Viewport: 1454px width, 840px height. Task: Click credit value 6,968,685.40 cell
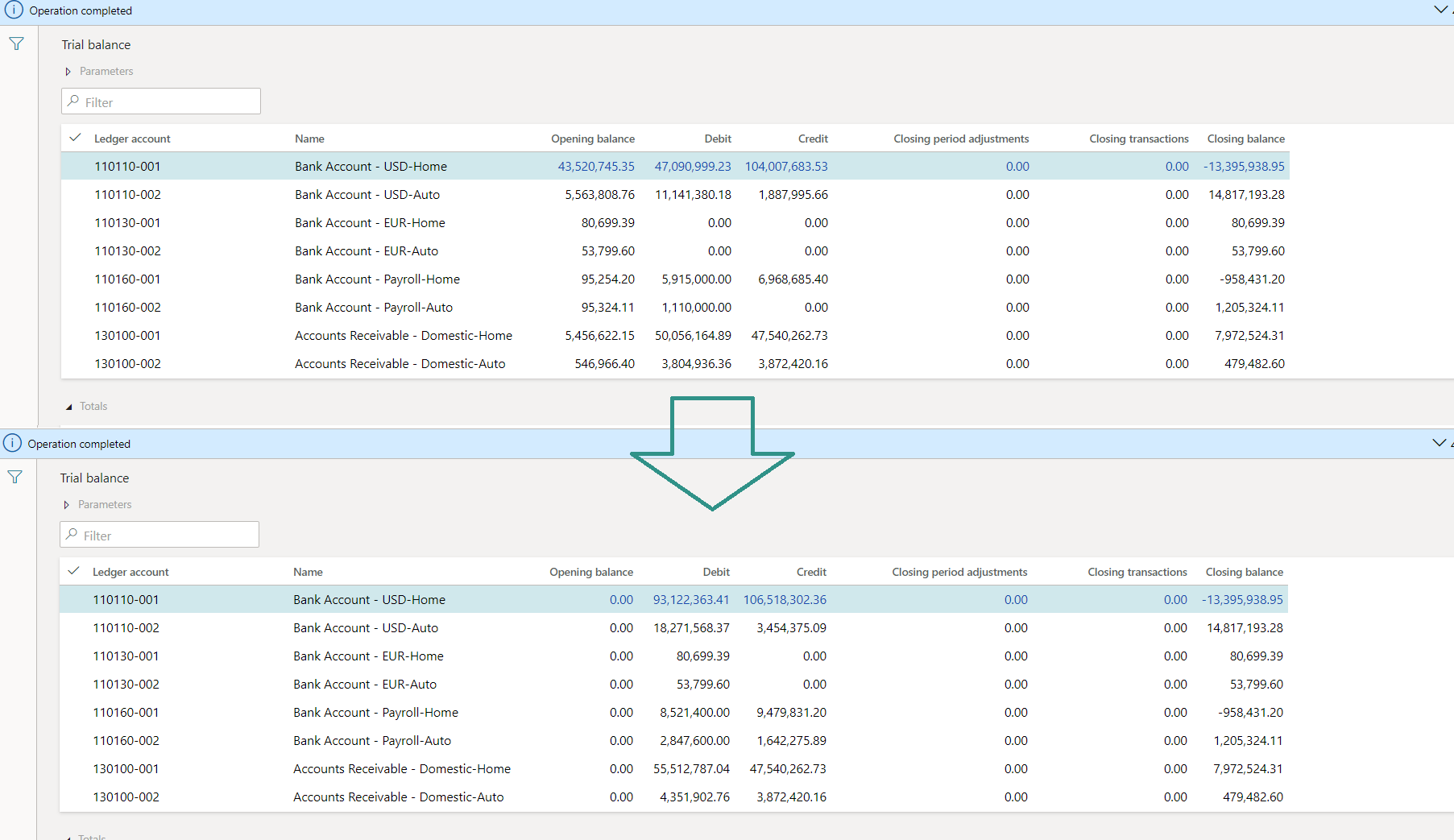(x=793, y=279)
